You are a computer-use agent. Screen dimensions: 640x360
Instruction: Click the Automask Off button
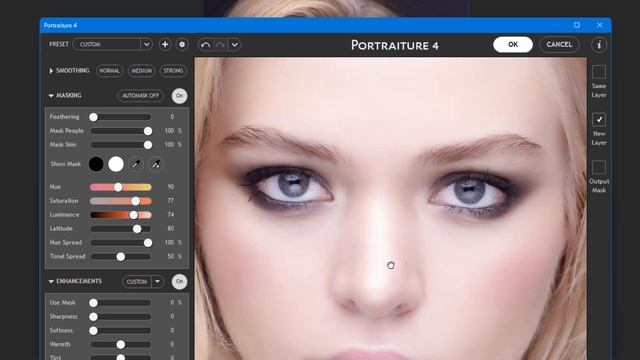coord(140,96)
